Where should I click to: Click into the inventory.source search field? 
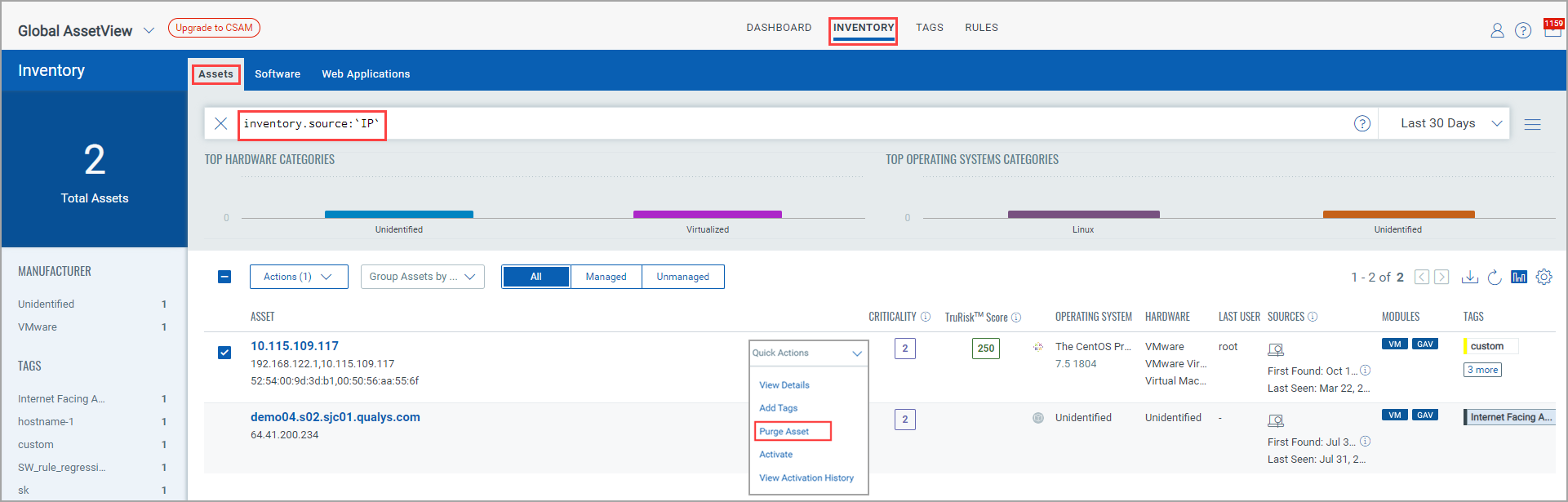point(792,123)
